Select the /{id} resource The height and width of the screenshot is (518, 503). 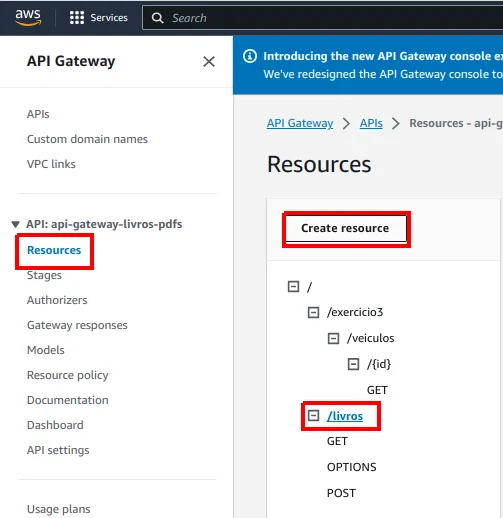click(379, 364)
